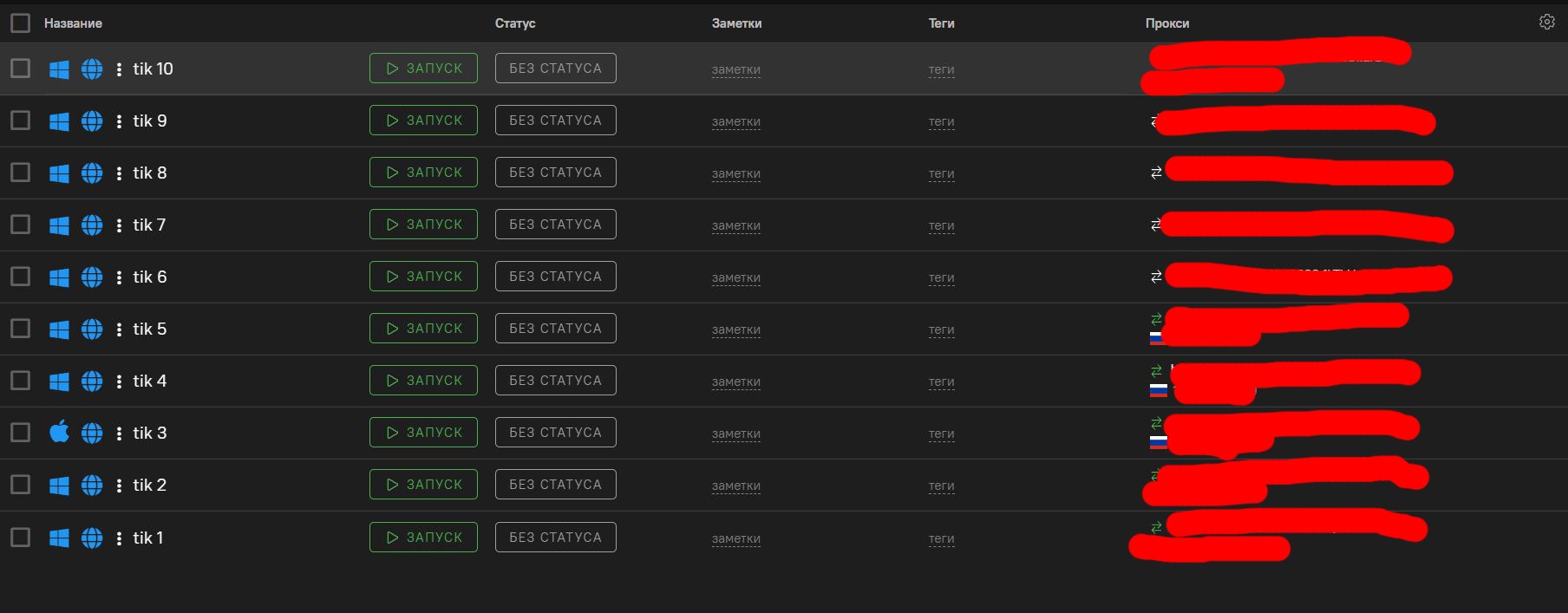Click the globe browser icon for tik 2
1568x613 pixels.
(92, 486)
